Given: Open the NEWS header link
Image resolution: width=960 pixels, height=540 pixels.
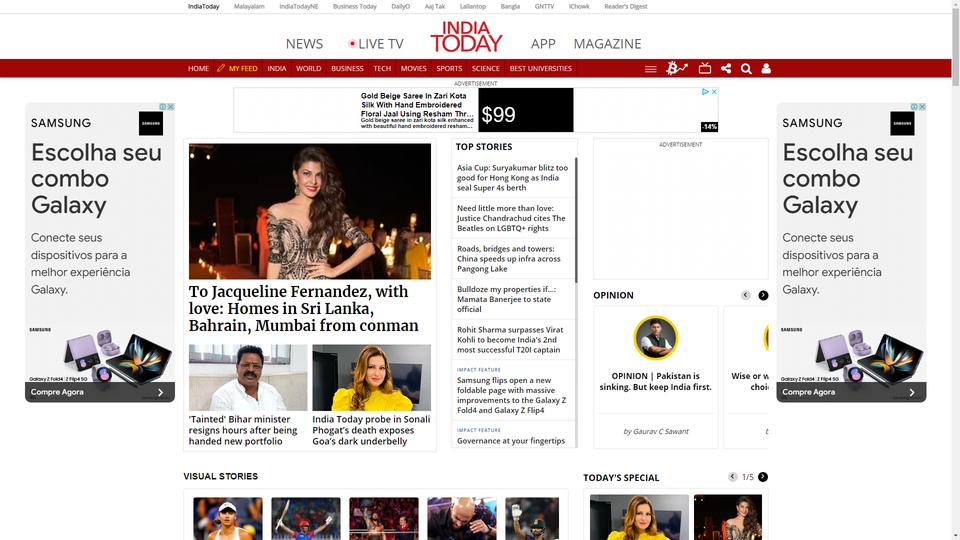Looking at the screenshot, I should click(x=304, y=44).
